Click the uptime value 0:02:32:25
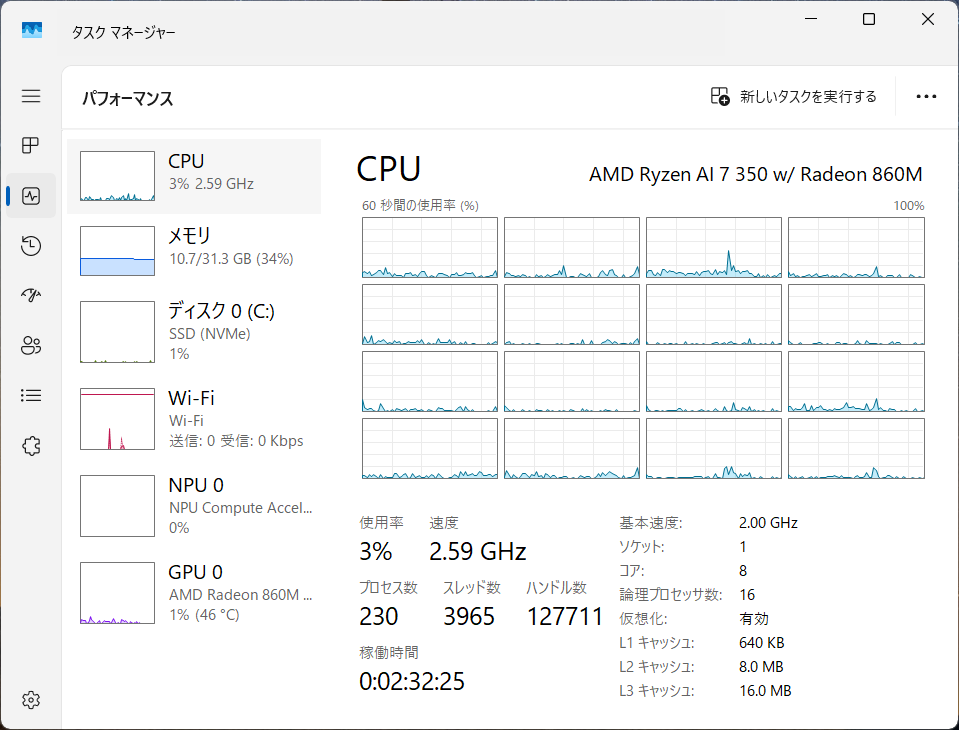Viewport: 959px width, 730px height. (412, 681)
